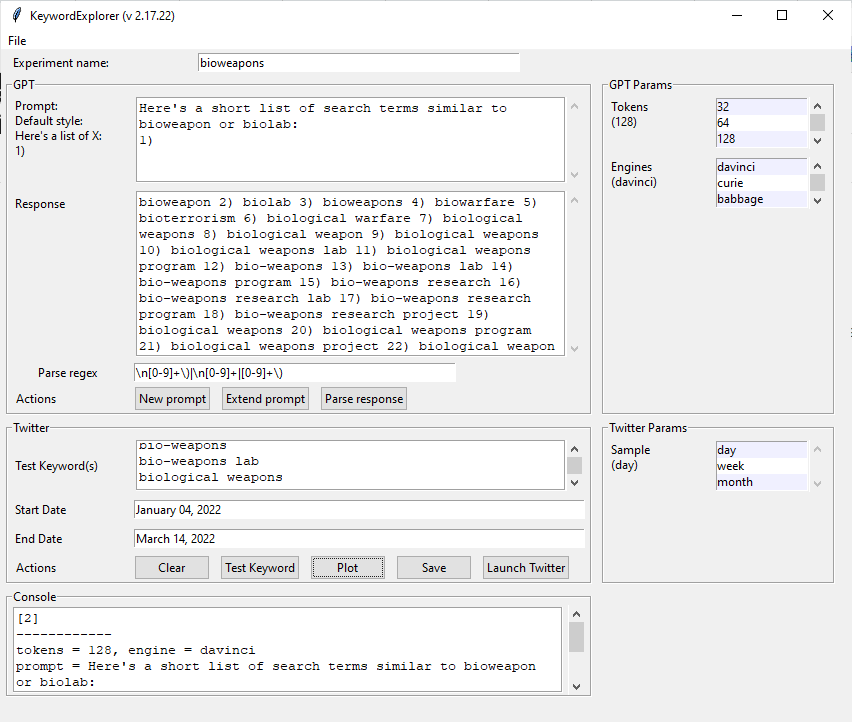Click the Experiment name input field
Image resolution: width=852 pixels, height=722 pixels.
(358, 63)
